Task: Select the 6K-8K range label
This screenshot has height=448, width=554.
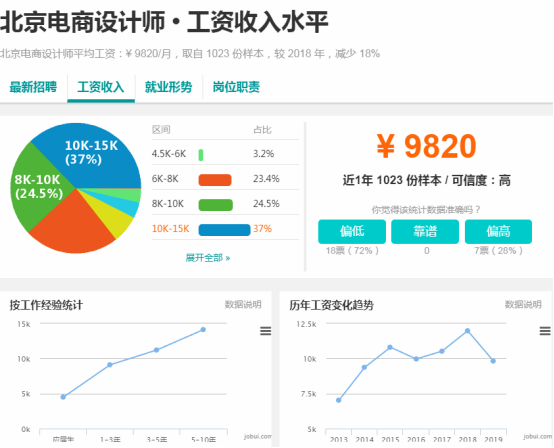Action: click(165, 179)
